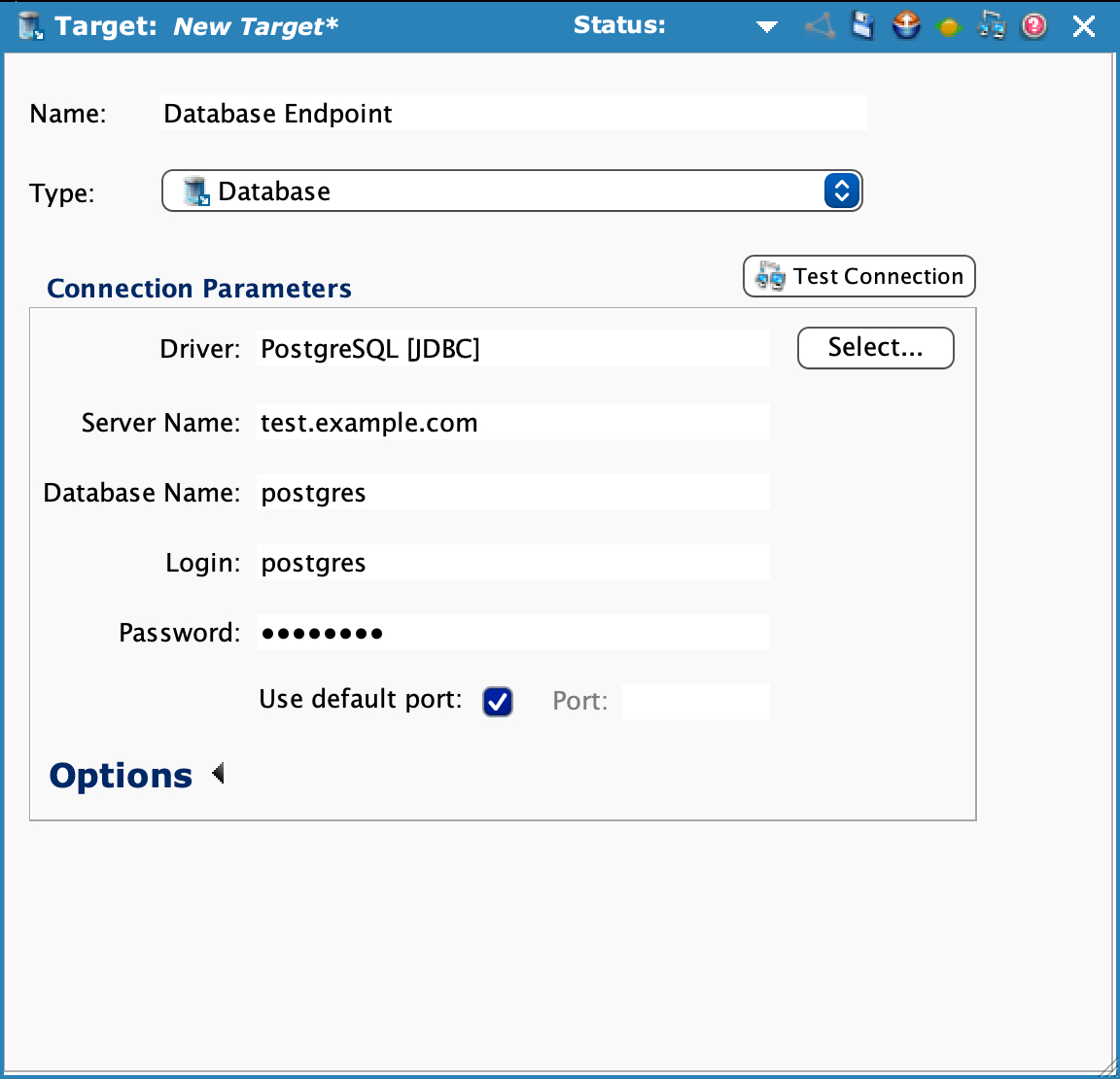
Task: Open the white dropdown arrow after Status
Action: click(x=767, y=27)
